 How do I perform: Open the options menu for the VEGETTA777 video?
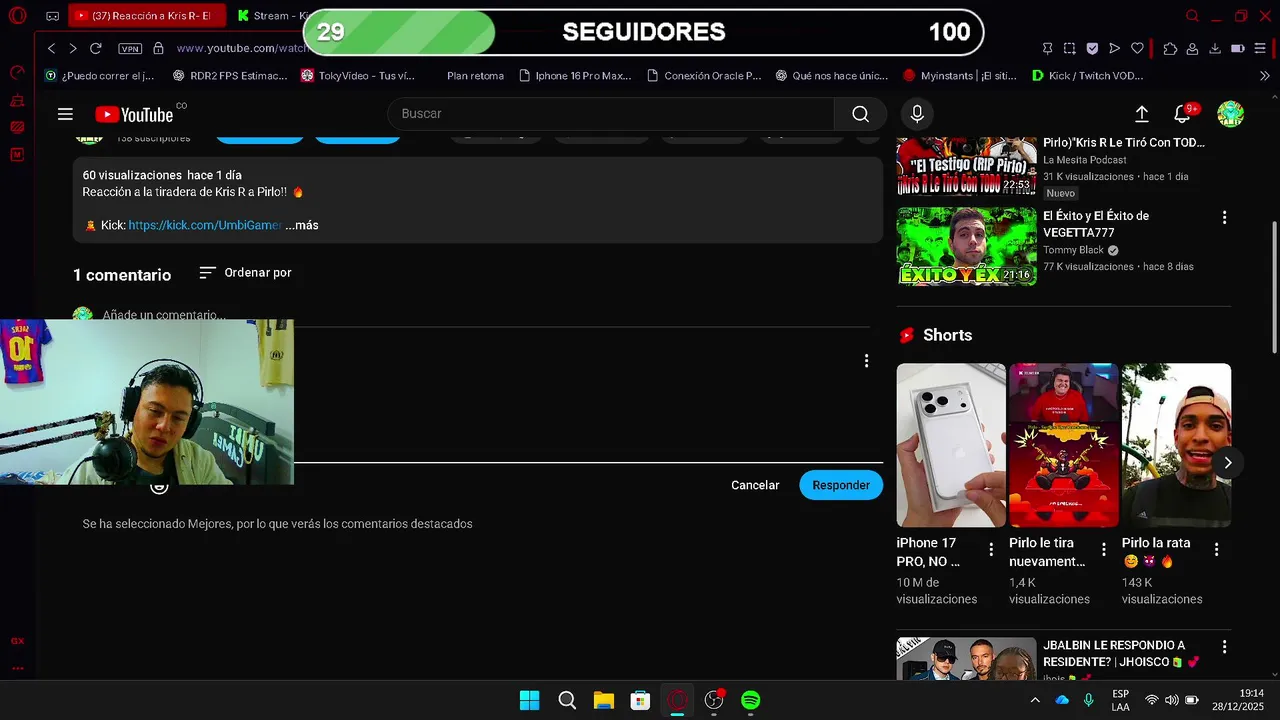(x=1224, y=217)
